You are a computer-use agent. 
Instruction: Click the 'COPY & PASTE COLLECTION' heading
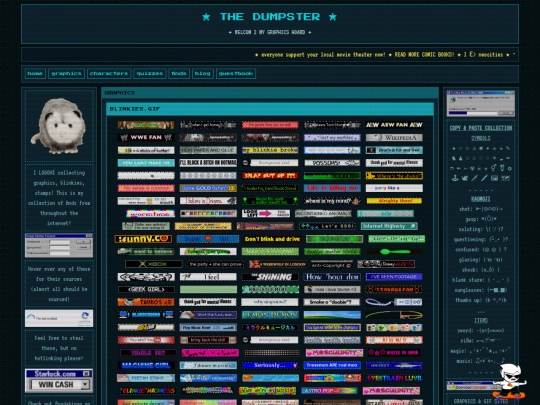click(x=481, y=128)
